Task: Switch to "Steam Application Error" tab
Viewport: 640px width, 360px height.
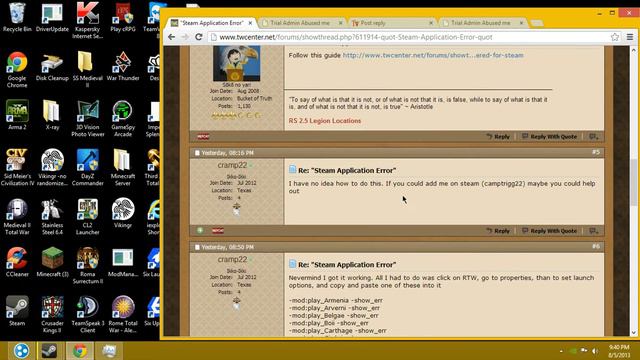Action: click(211, 23)
